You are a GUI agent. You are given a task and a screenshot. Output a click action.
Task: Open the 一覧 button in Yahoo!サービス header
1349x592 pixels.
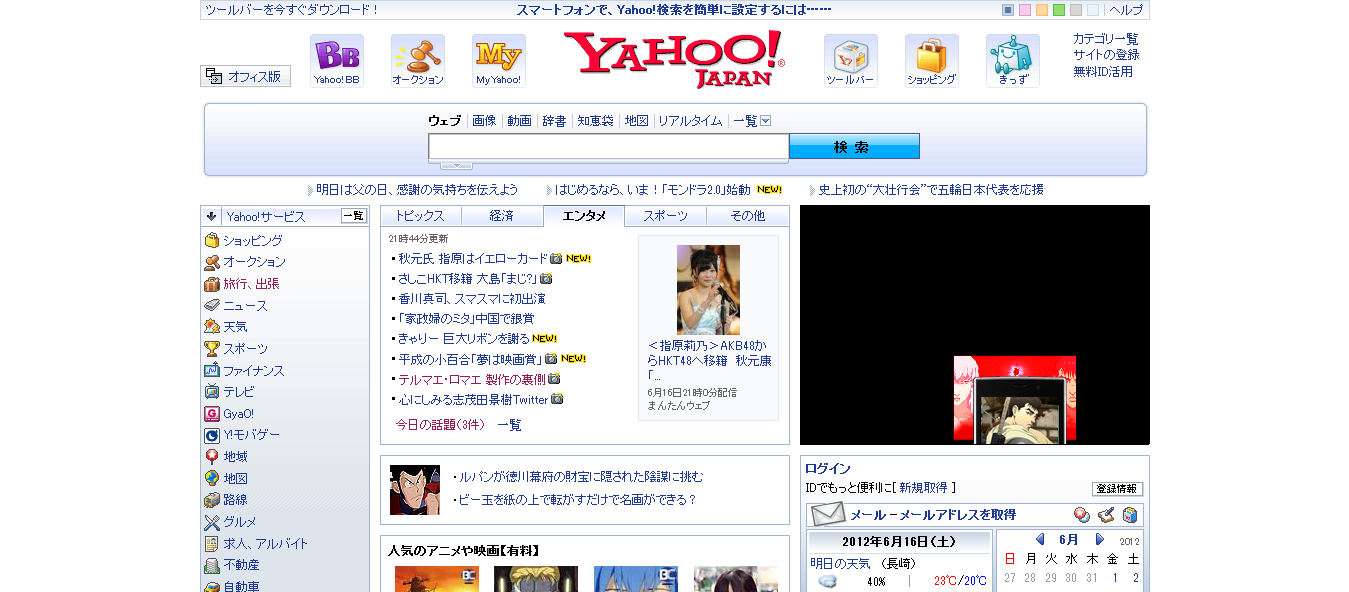point(354,216)
